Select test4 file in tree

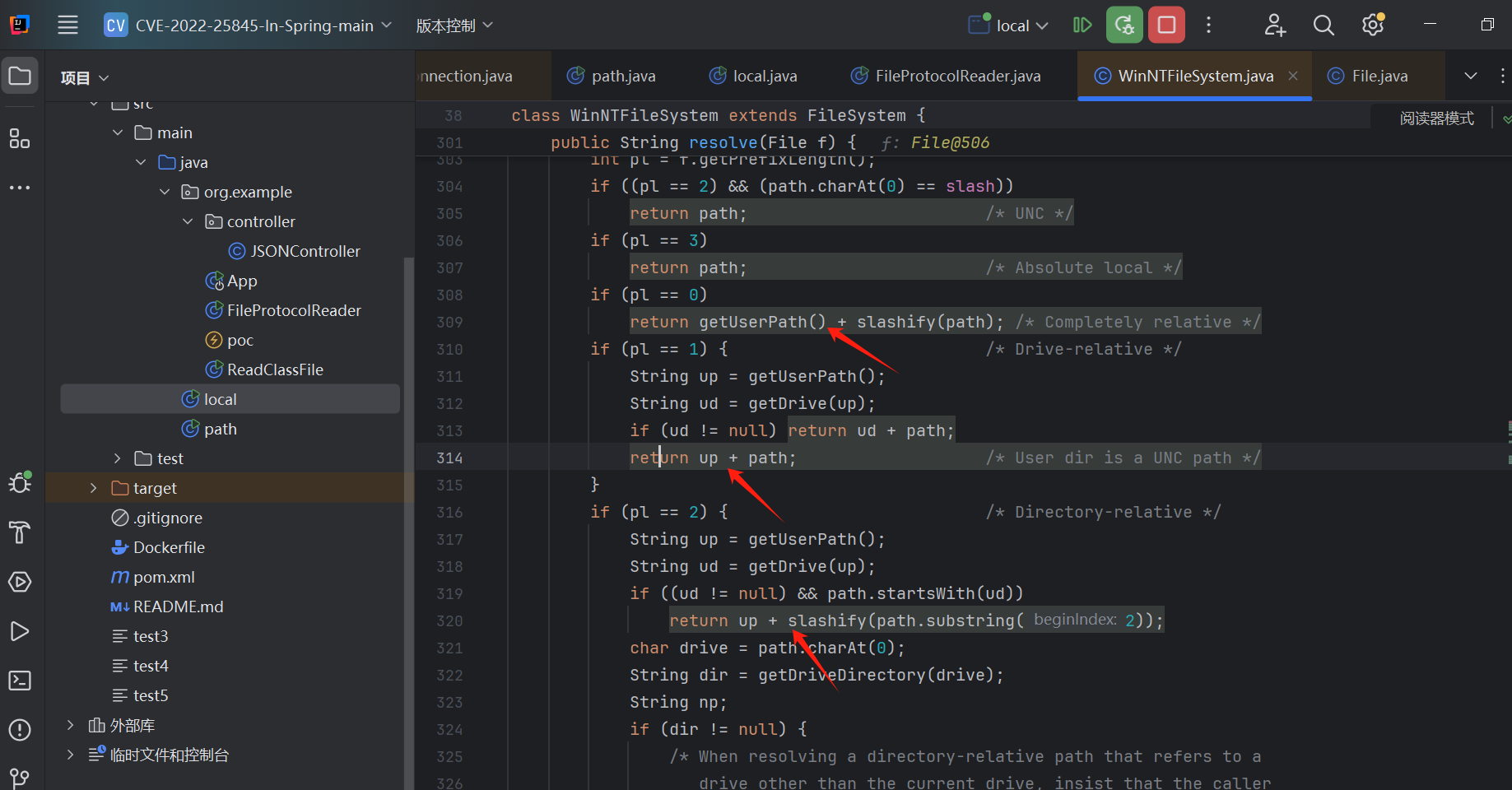[x=140, y=666]
